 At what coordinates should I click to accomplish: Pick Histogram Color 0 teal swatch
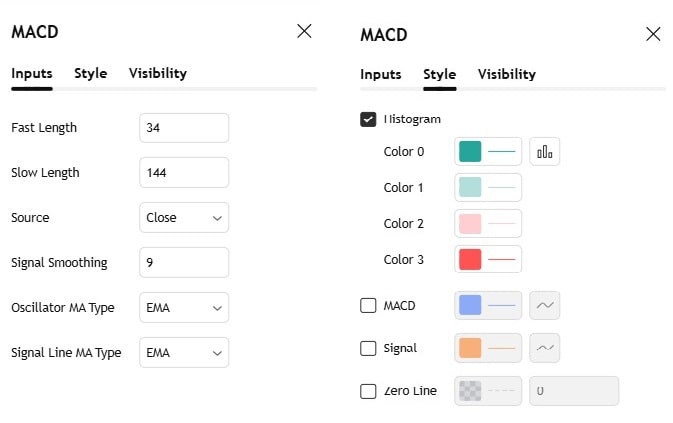click(x=470, y=152)
